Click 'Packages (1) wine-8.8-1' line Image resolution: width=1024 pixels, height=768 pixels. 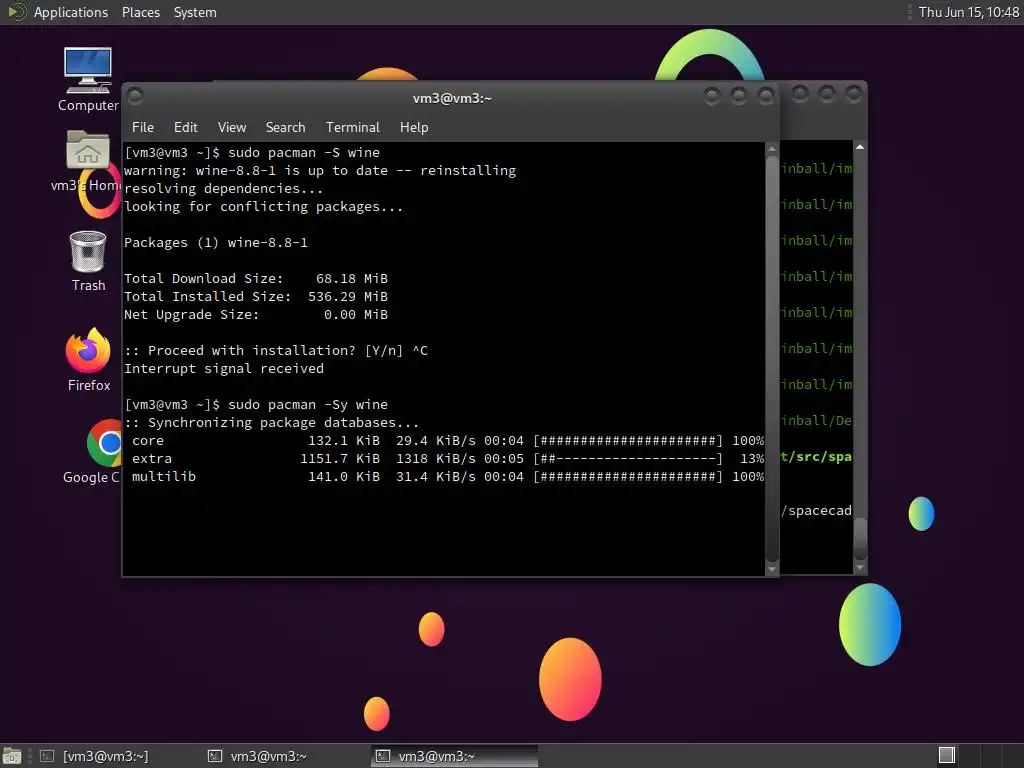click(216, 243)
